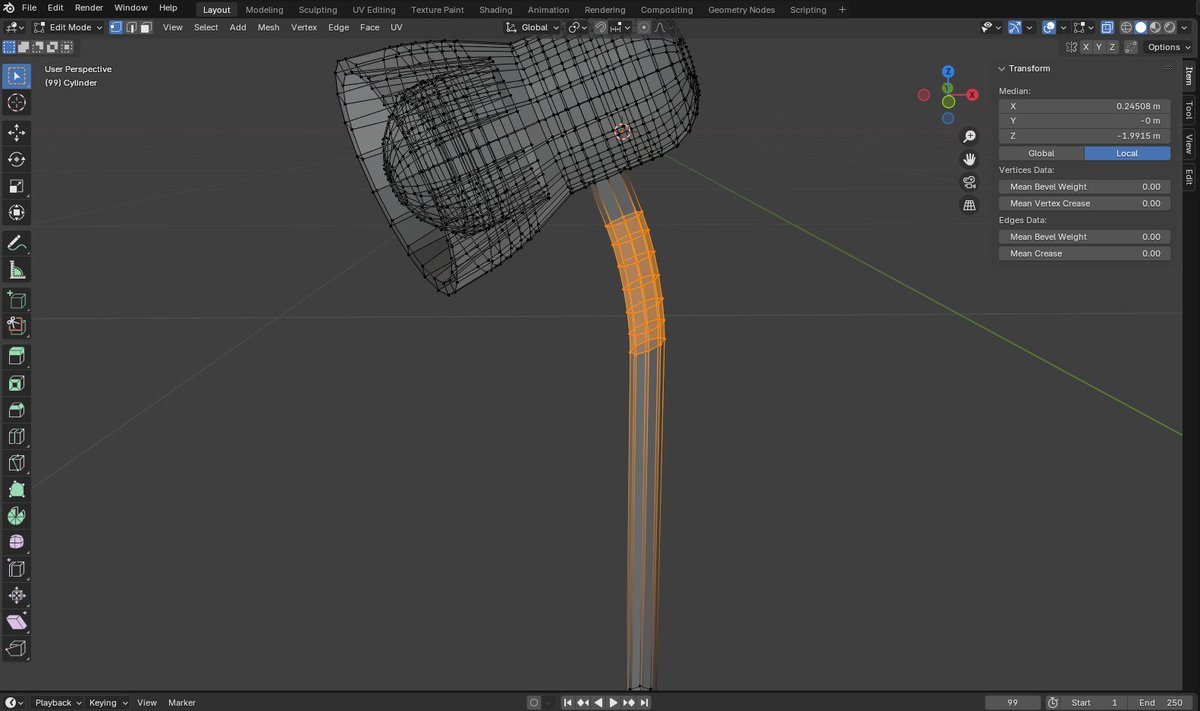Pick the Scale tool
This screenshot has height=711, width=1200.
pyautogui.click(x=16, y=186)
